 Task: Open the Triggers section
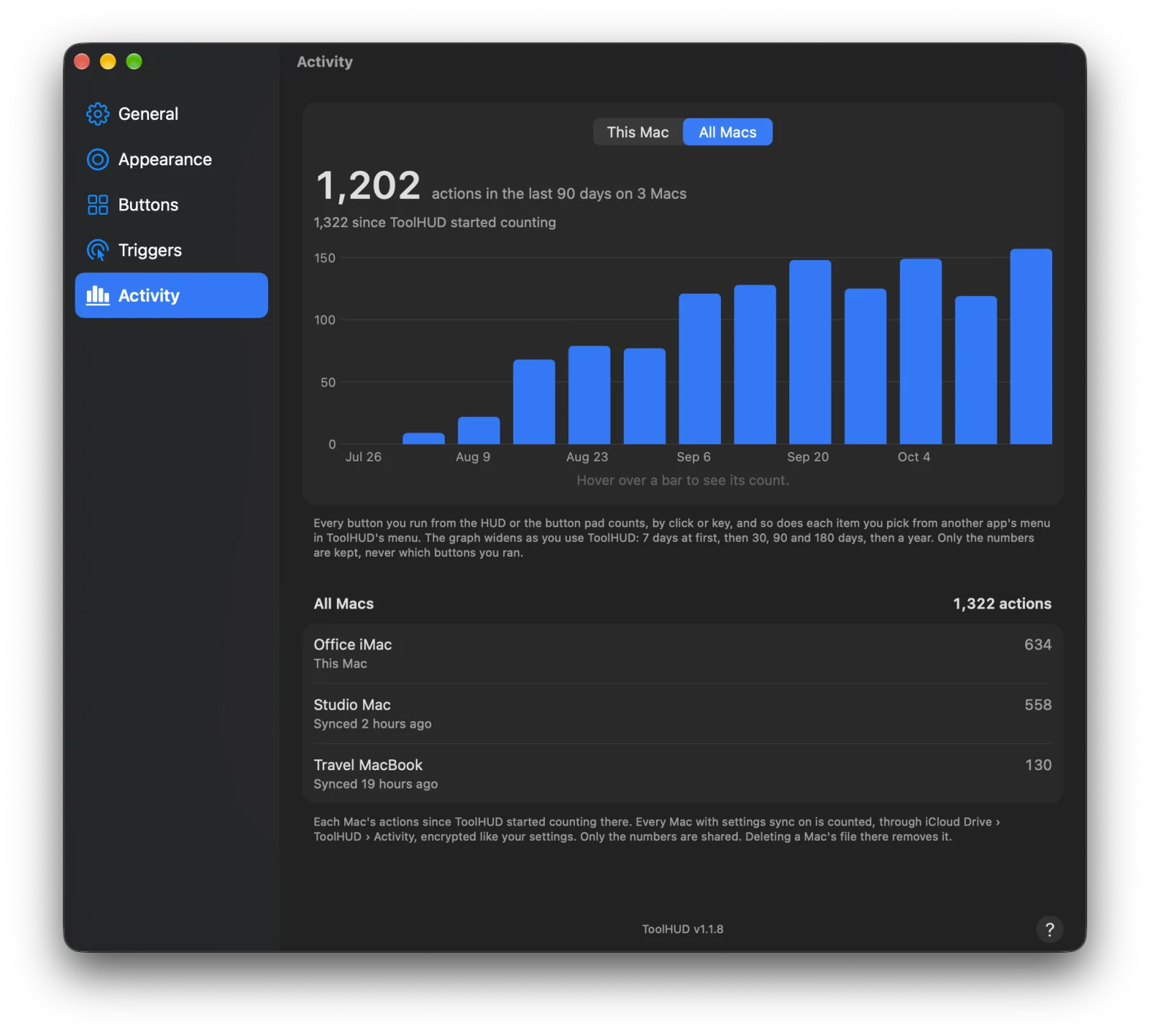(171, 250)
